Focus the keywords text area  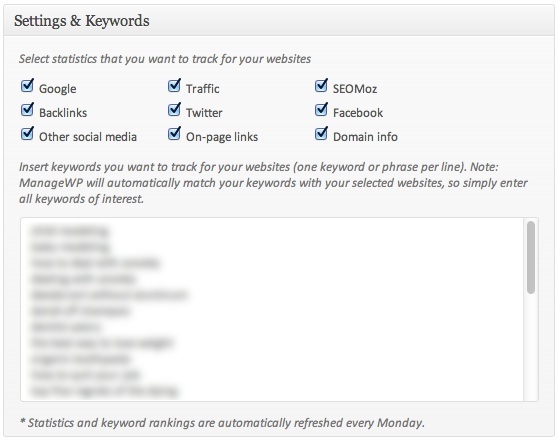(x=272, y=309)
